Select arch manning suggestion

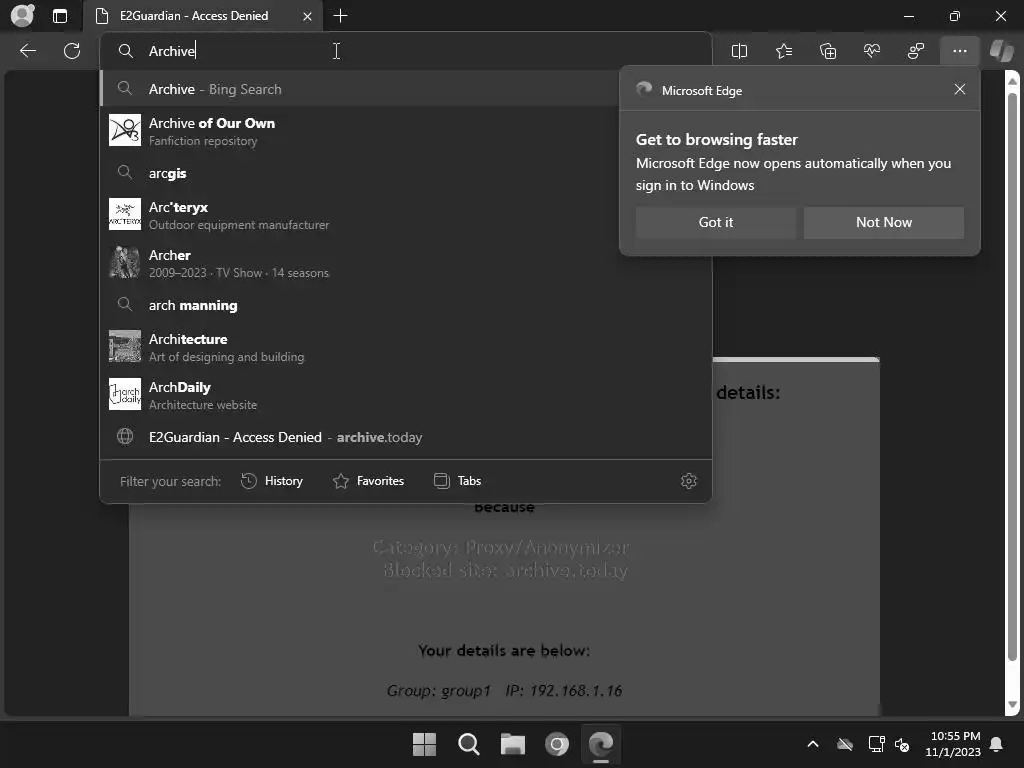tap(406, 305)
